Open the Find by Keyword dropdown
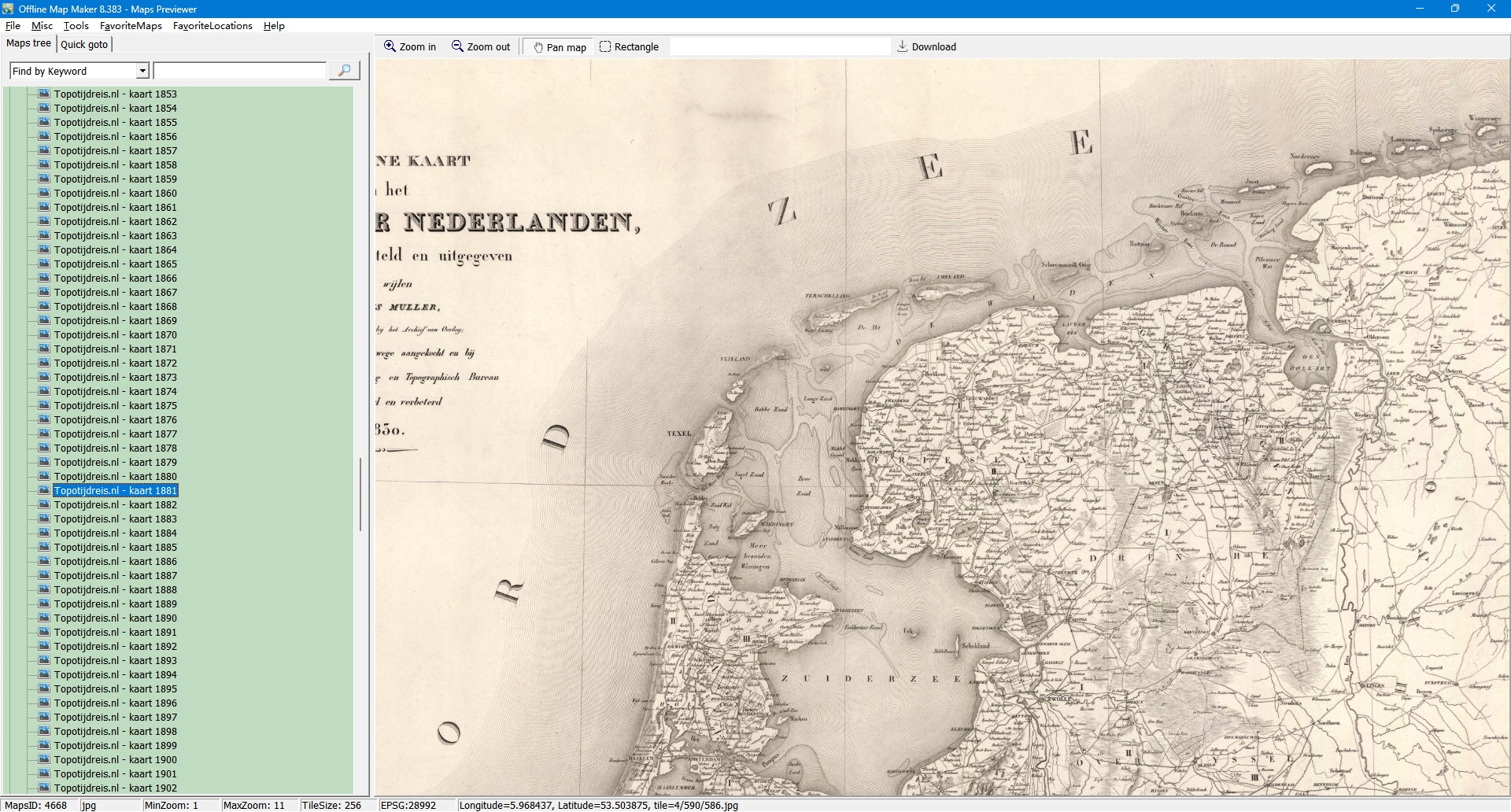 pyautogui.click(x=142, y=71)
